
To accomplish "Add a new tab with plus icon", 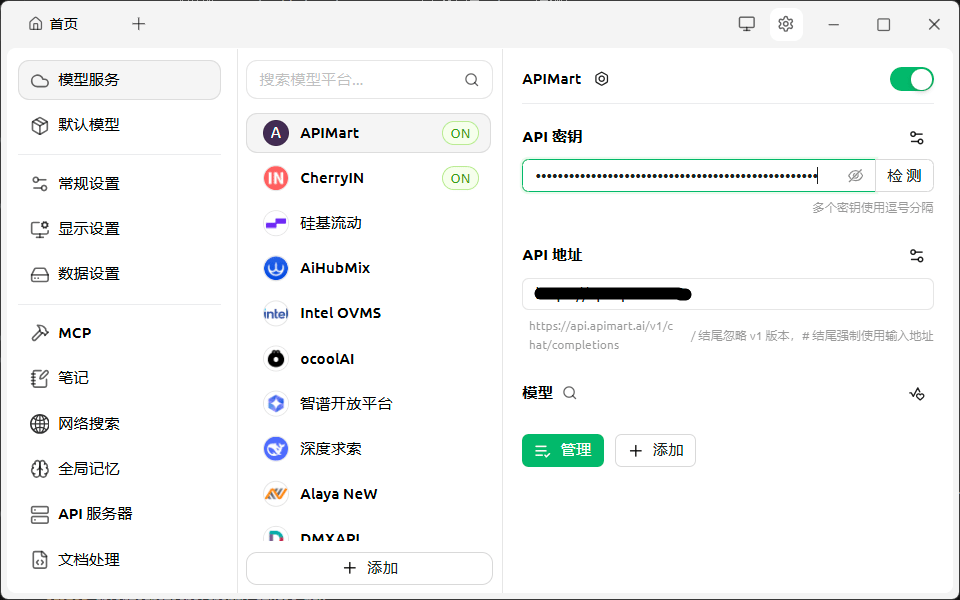I will (x=139, y=24).
